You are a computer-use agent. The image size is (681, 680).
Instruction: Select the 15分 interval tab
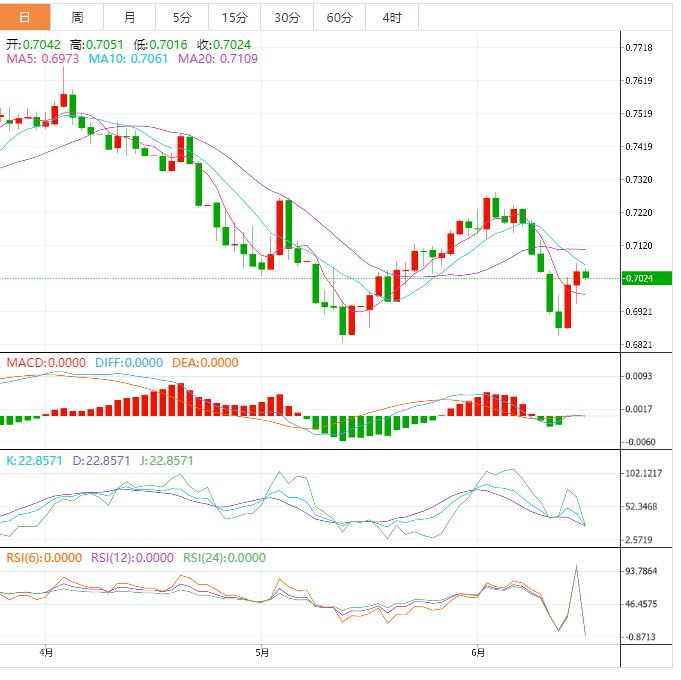coord(234,17)
